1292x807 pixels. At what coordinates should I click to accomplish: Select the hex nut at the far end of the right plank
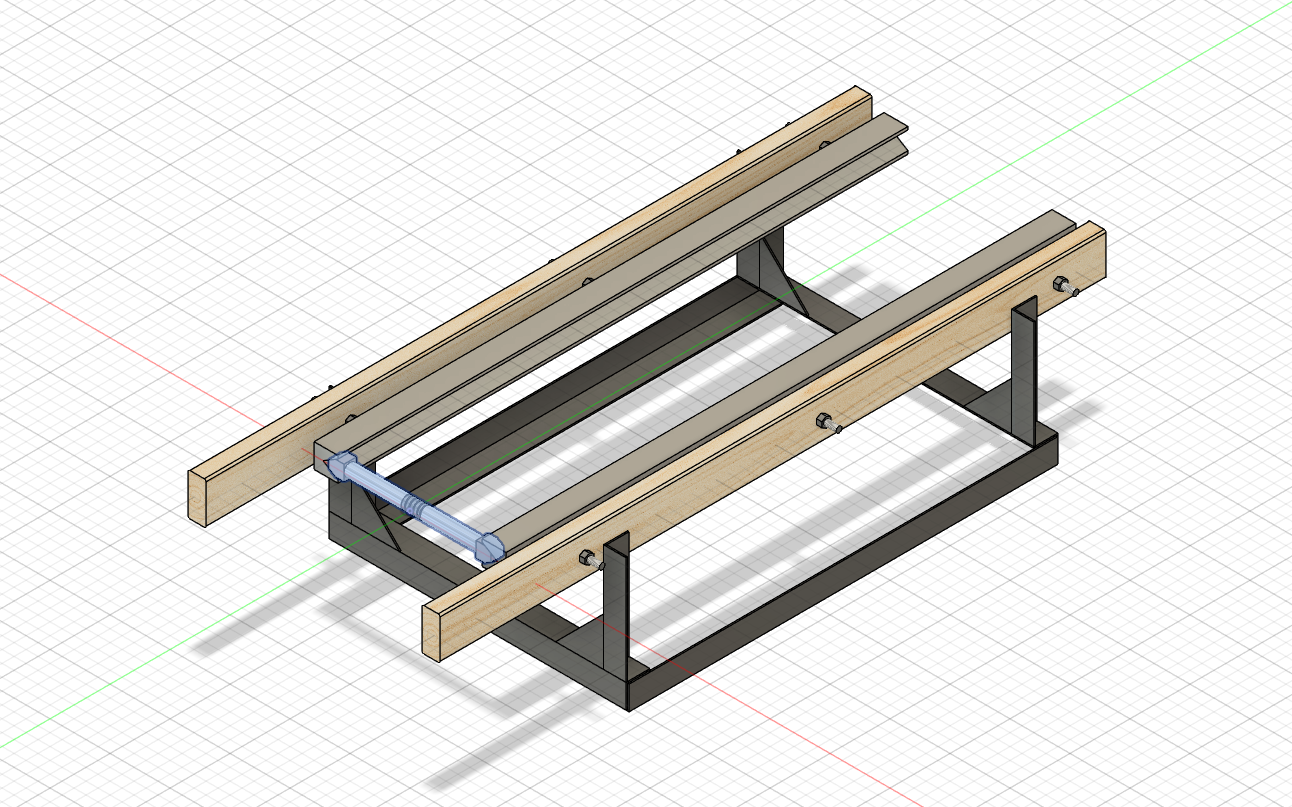tap(1060, 283)
